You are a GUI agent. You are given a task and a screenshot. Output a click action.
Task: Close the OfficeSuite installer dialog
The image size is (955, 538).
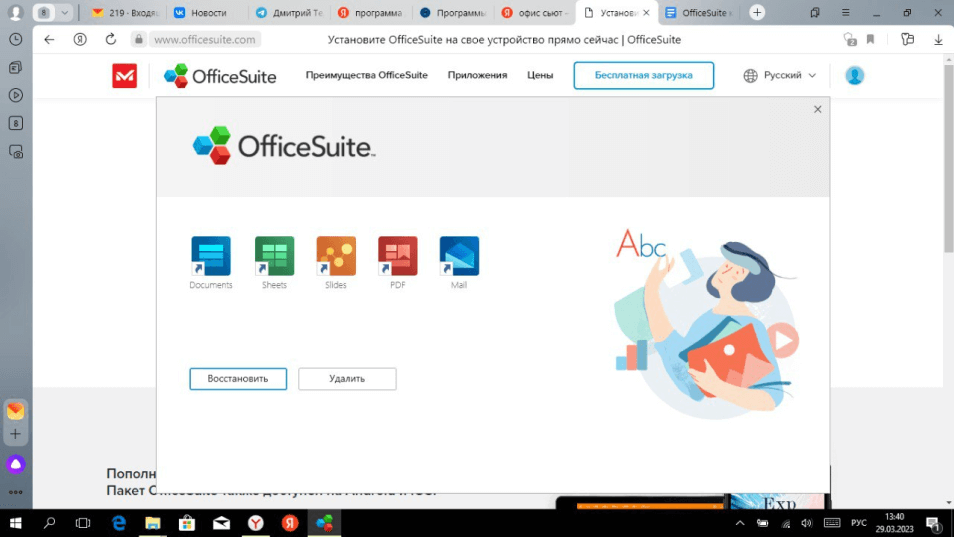(x=817, y=109)
